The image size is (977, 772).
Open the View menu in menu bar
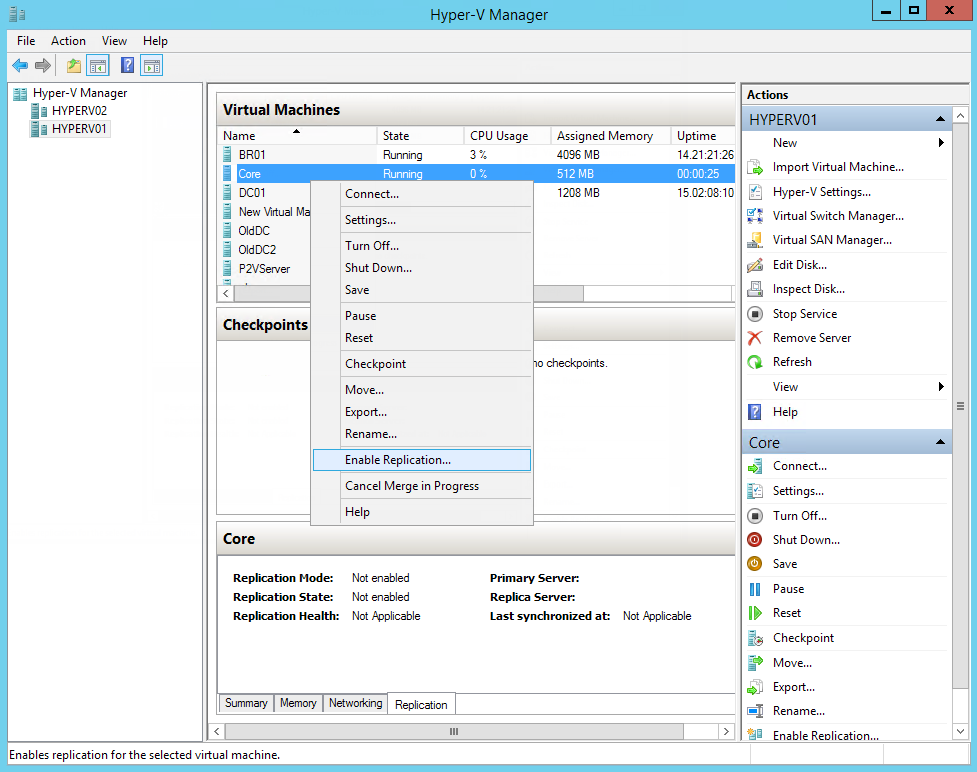click(114, 41)
